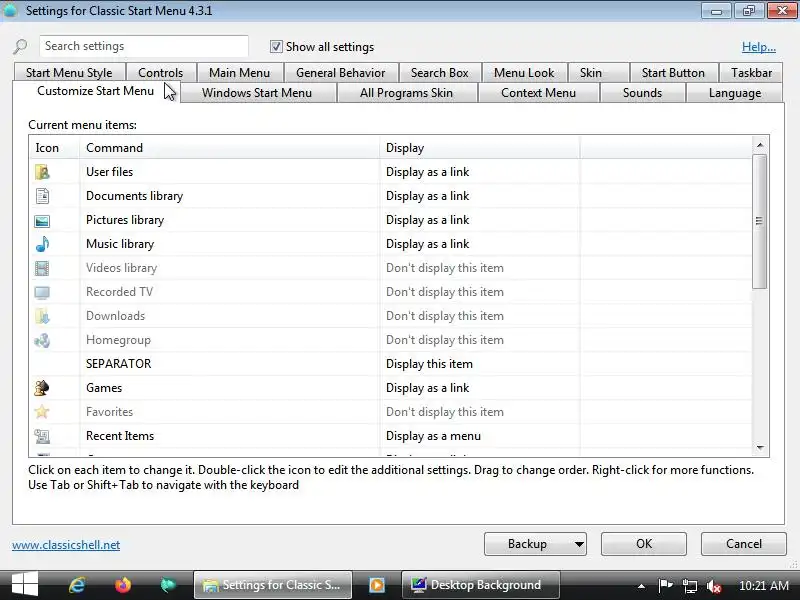Open the media player taskbar icon
This screenshot has height=600, width=800.
(x=377, y=585)
